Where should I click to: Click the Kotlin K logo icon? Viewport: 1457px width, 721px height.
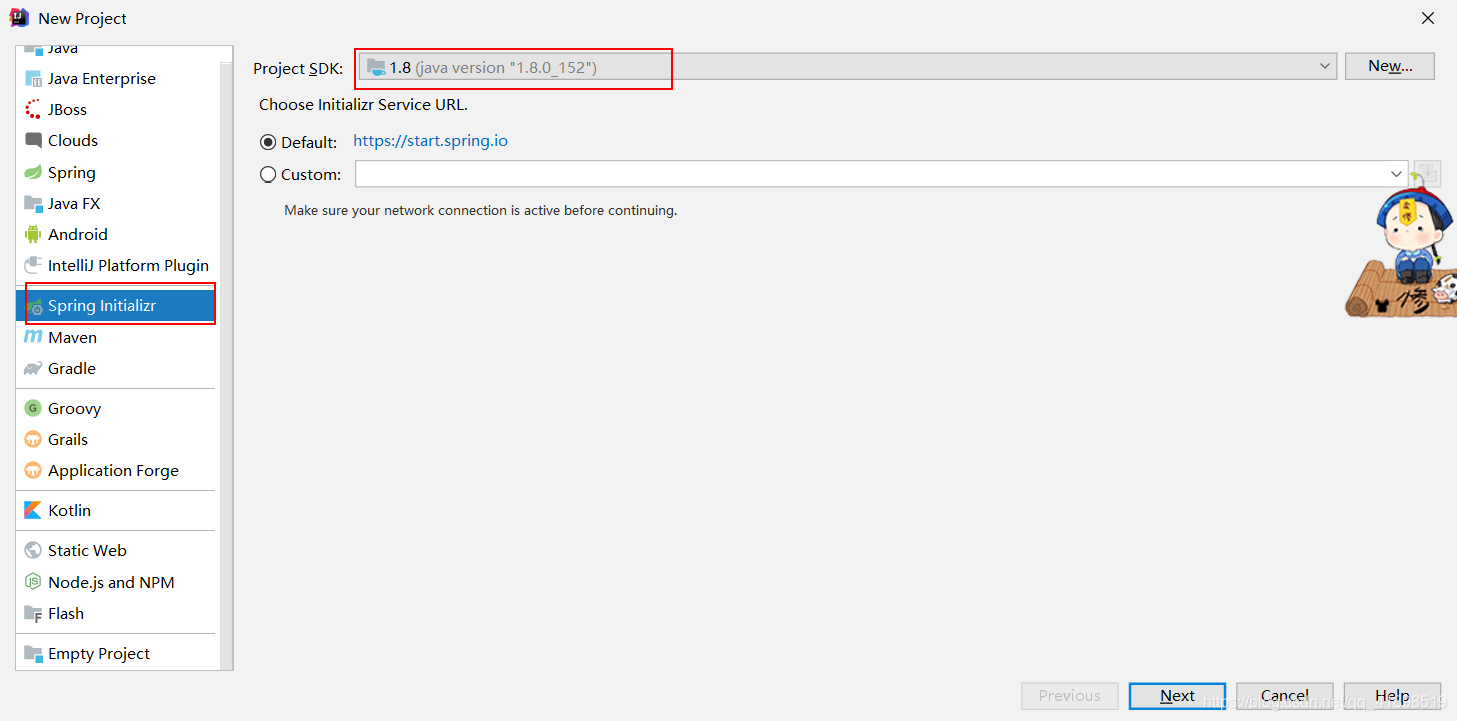(33, 511)
